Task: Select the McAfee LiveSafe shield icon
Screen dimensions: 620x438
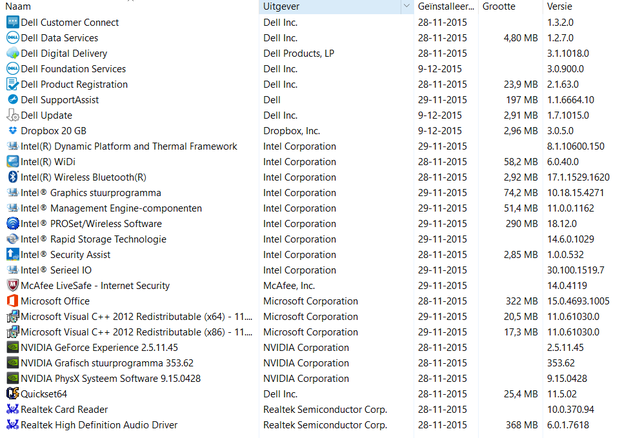Action: [12, 286]
